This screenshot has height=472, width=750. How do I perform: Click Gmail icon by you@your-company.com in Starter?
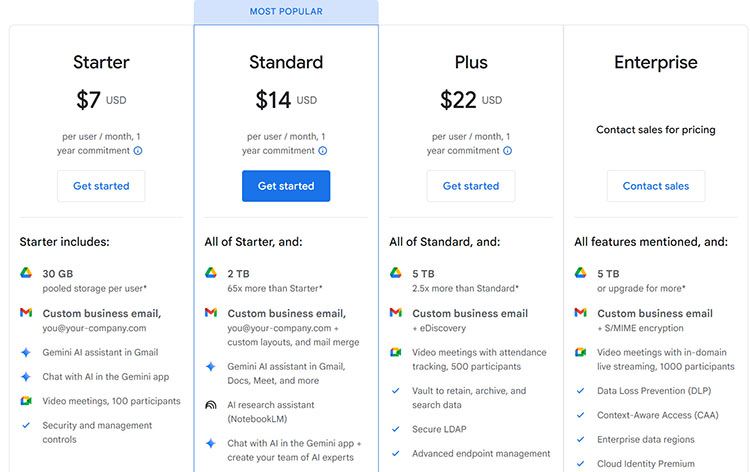click(26, 313)
